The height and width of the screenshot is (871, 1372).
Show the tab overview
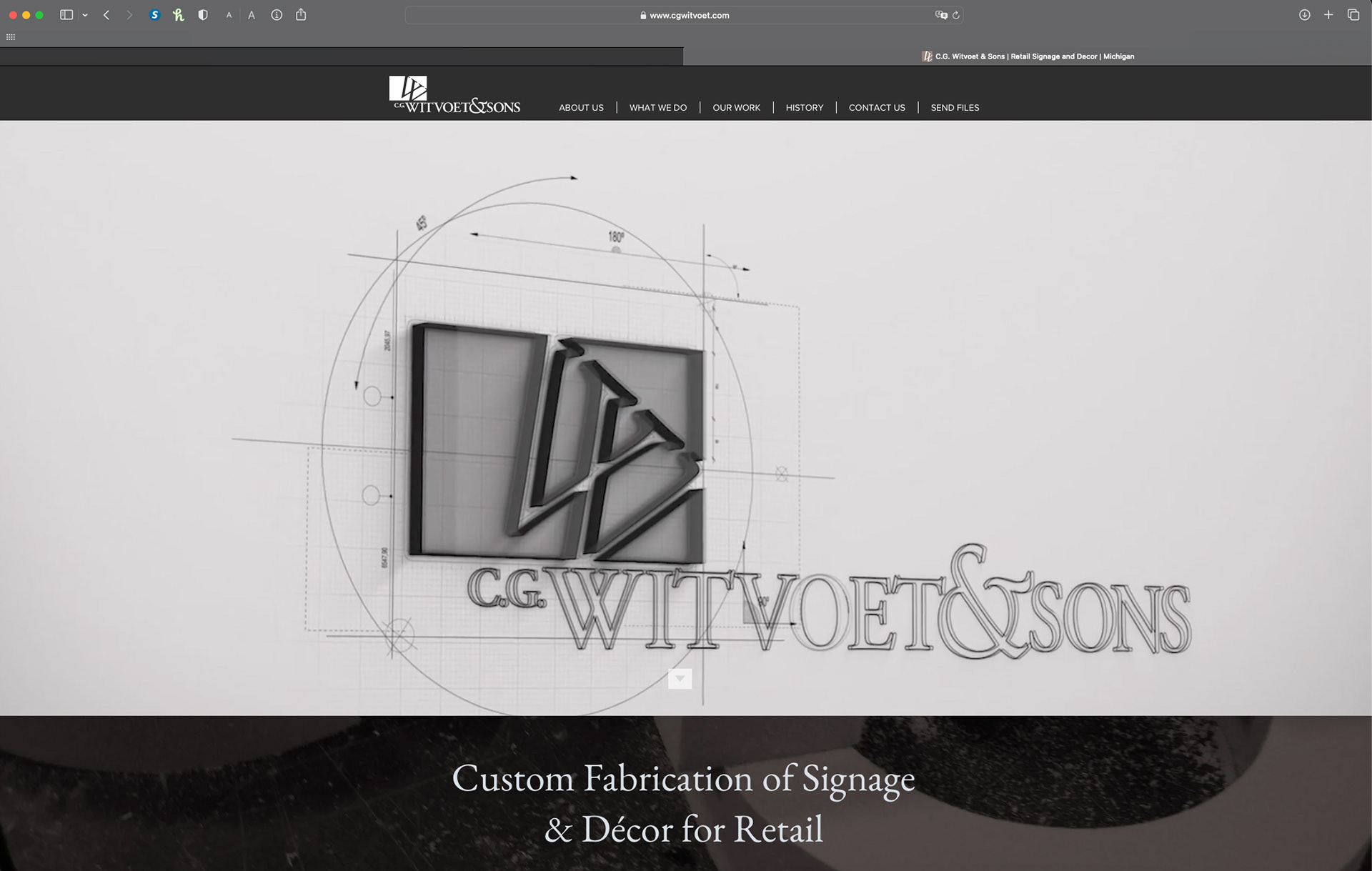(1353, 15)
